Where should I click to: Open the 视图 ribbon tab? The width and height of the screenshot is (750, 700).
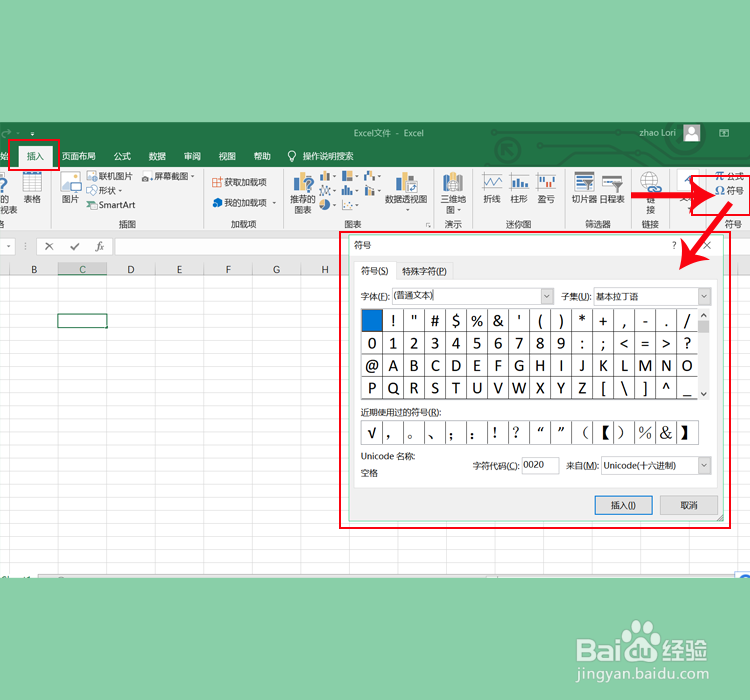pyautogui.click(x=227, y=156)
